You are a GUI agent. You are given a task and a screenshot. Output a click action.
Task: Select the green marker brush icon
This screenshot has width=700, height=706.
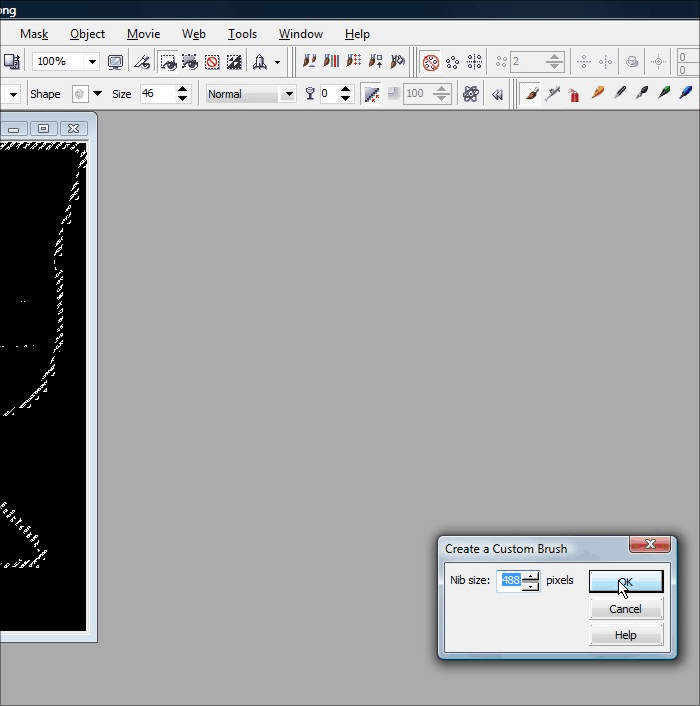tap(663, 94)
